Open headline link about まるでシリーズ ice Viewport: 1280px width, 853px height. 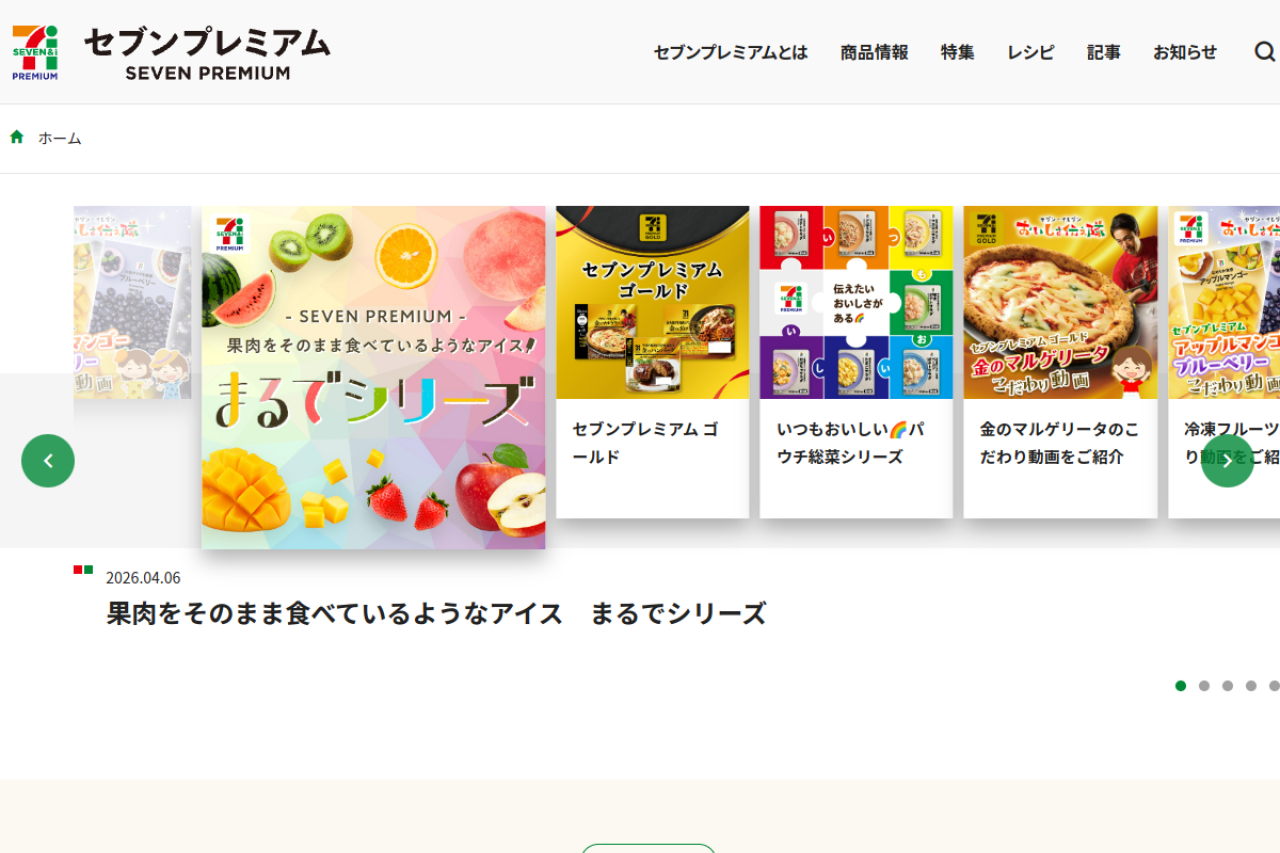436,613
